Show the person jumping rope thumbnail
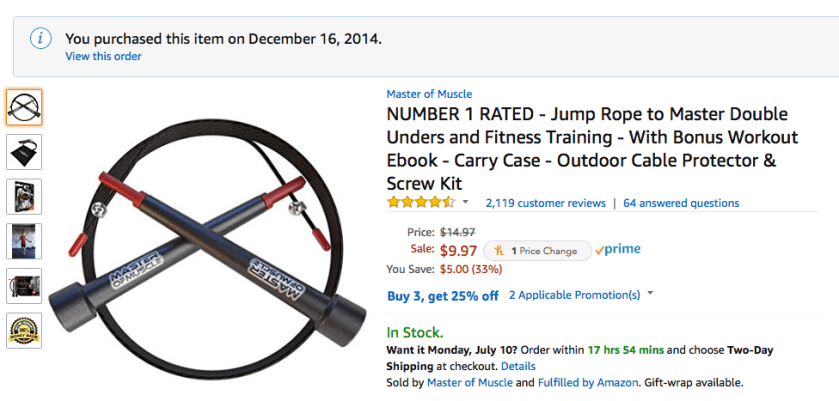839x401 pixels. pyautogui.click(x=24, y=241)
